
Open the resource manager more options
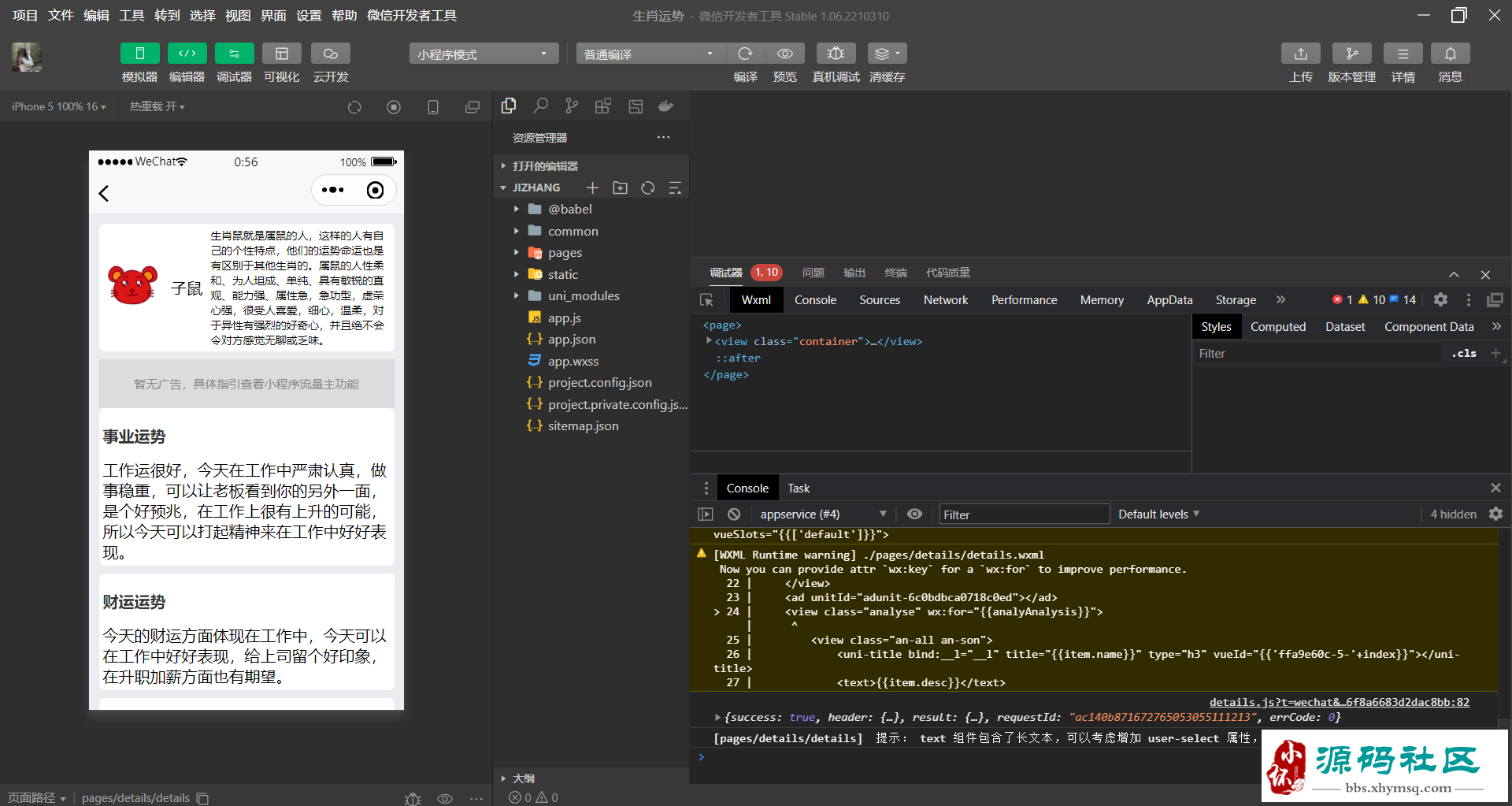664,137
